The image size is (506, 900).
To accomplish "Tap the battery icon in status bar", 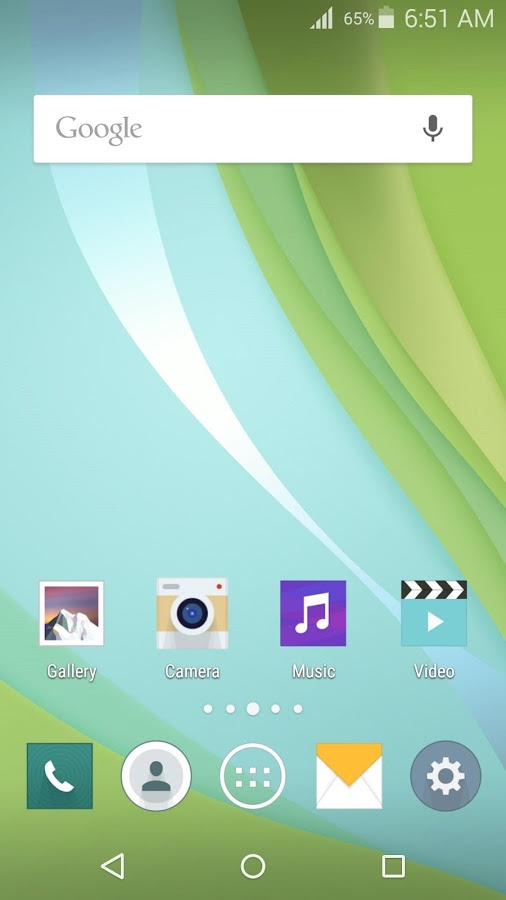I will coord(387,18).
